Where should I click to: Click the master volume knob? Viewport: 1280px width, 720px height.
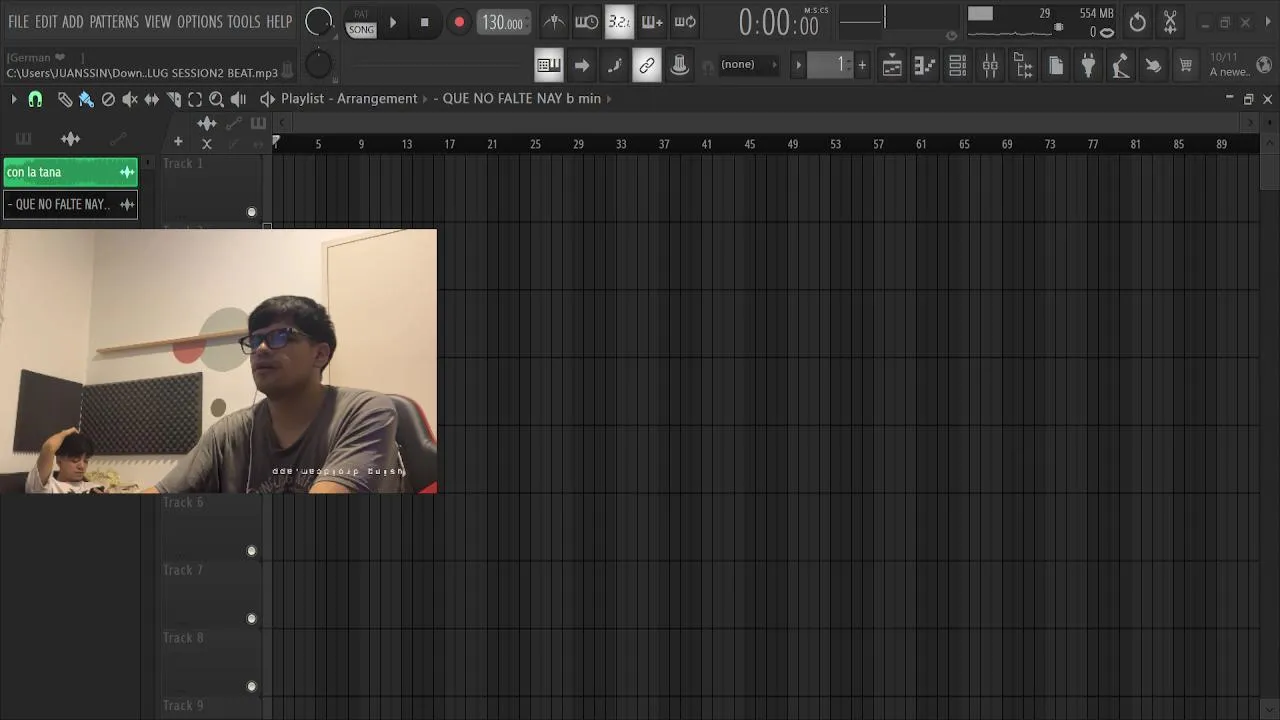coord(319,22)
